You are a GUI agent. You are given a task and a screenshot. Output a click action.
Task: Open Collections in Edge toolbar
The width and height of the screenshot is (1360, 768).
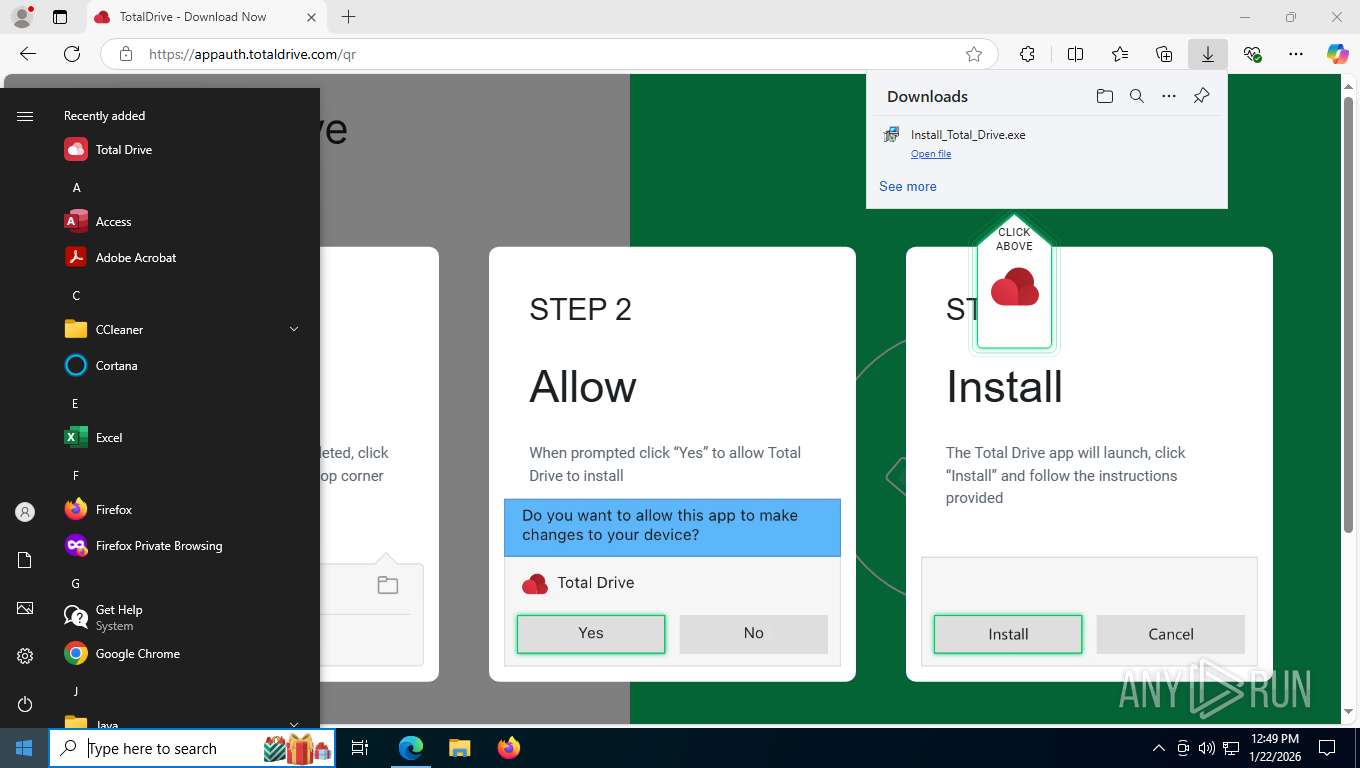pyautogui.click(x=1164, y=54)
